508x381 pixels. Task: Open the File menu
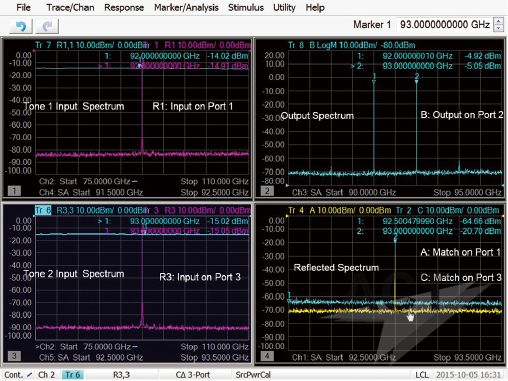coord(23,7)
